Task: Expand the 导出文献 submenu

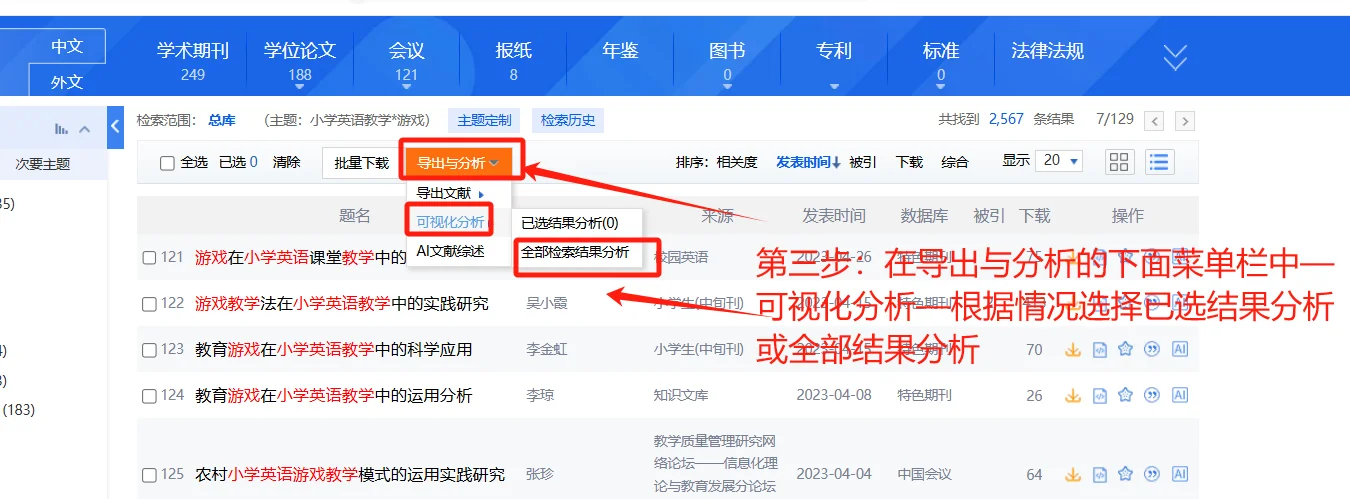Action: pyautogui.click(x=450, y=193)
